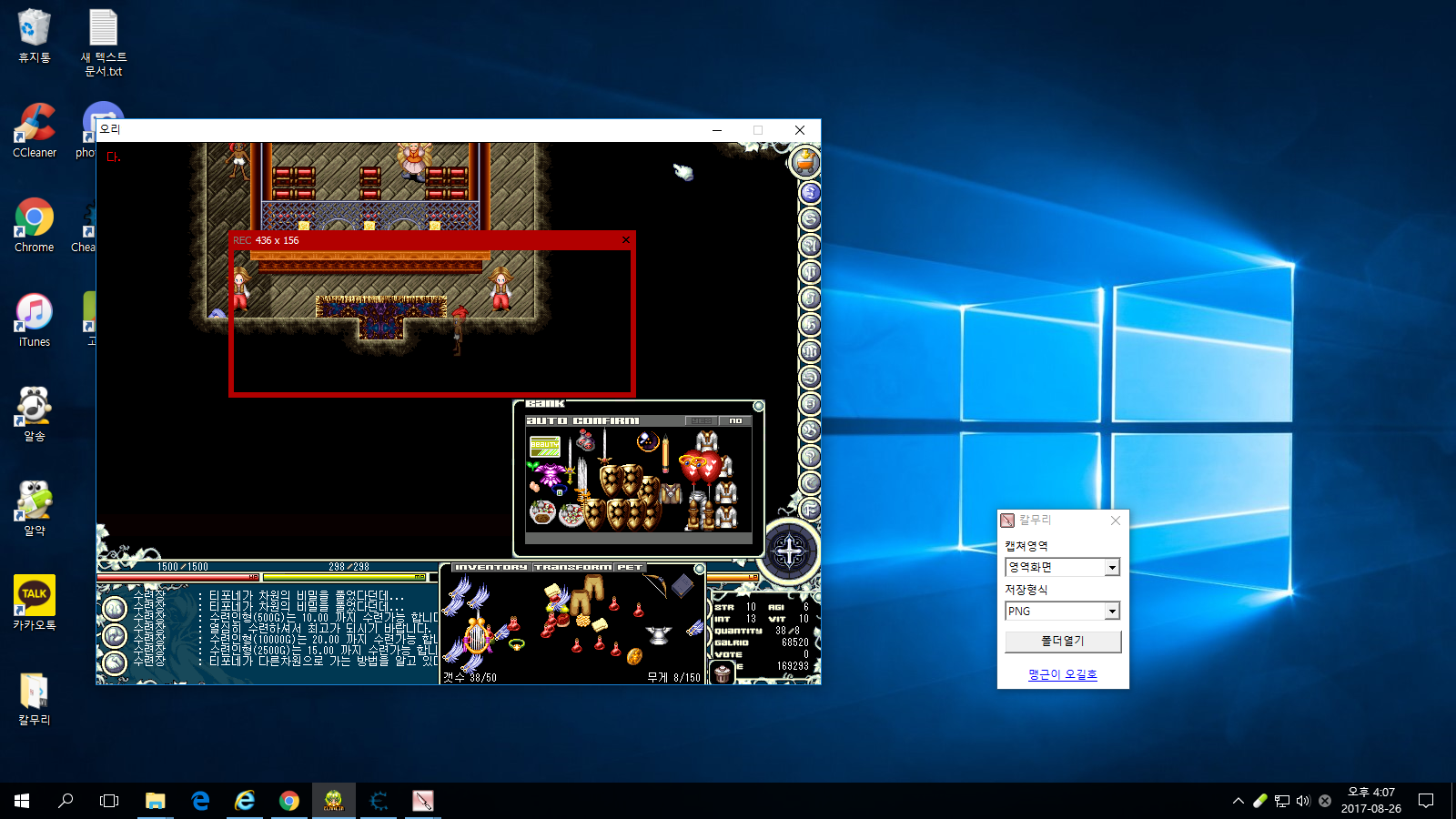Click the red HP bar
The width and height of the screenshot is (1456, 819).
[177, 577]
